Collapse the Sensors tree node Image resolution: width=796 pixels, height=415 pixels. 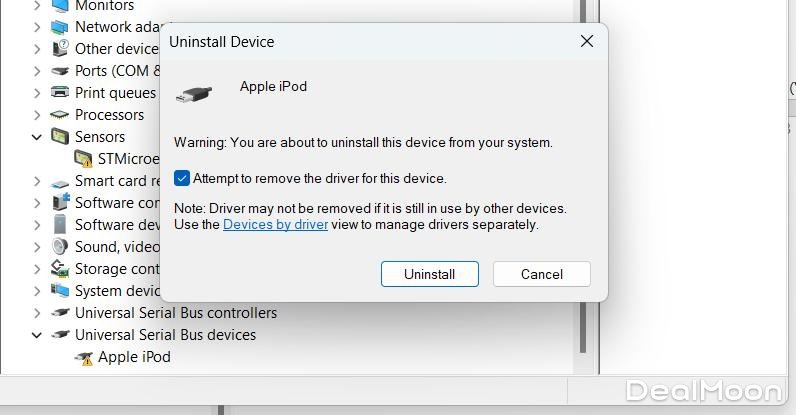[37, 137]
